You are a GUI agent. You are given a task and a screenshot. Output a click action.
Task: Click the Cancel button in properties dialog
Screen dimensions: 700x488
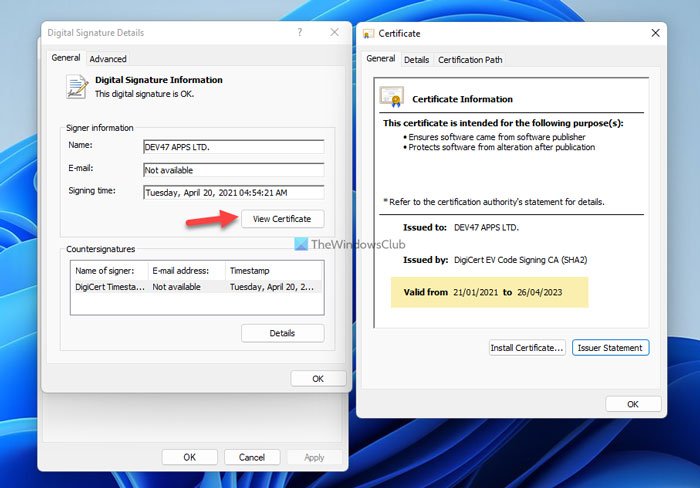[x=252, y=457]
